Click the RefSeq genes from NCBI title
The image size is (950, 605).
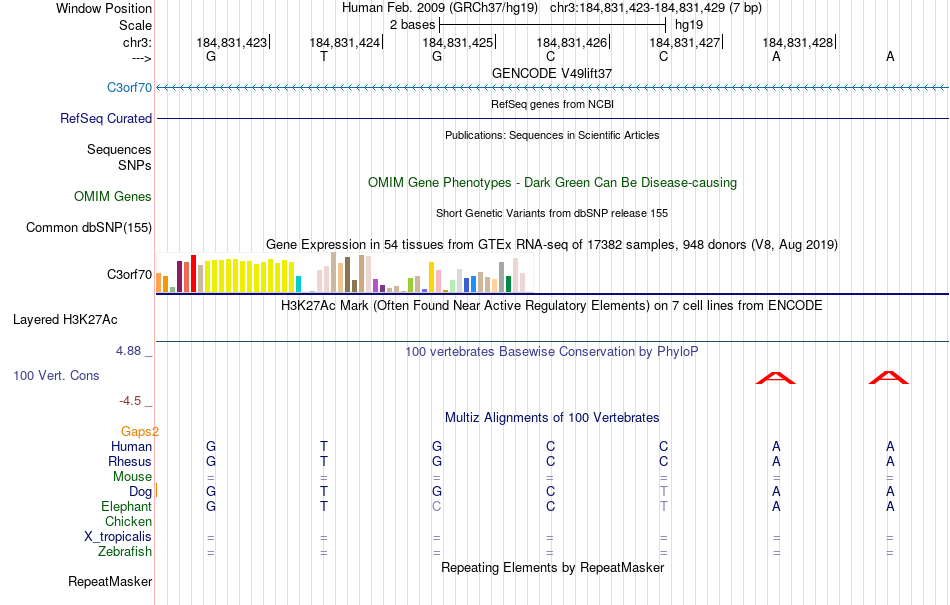click(552, 104)
